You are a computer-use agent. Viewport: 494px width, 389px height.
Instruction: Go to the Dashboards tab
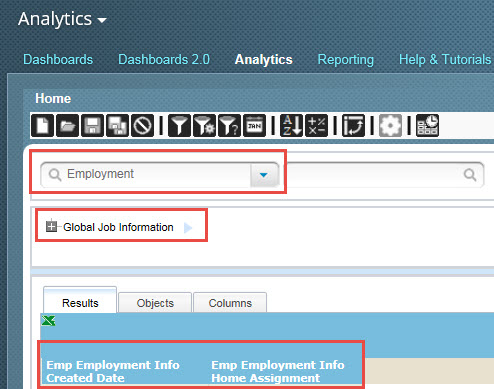pyautogui.click(x=58, y=59)
